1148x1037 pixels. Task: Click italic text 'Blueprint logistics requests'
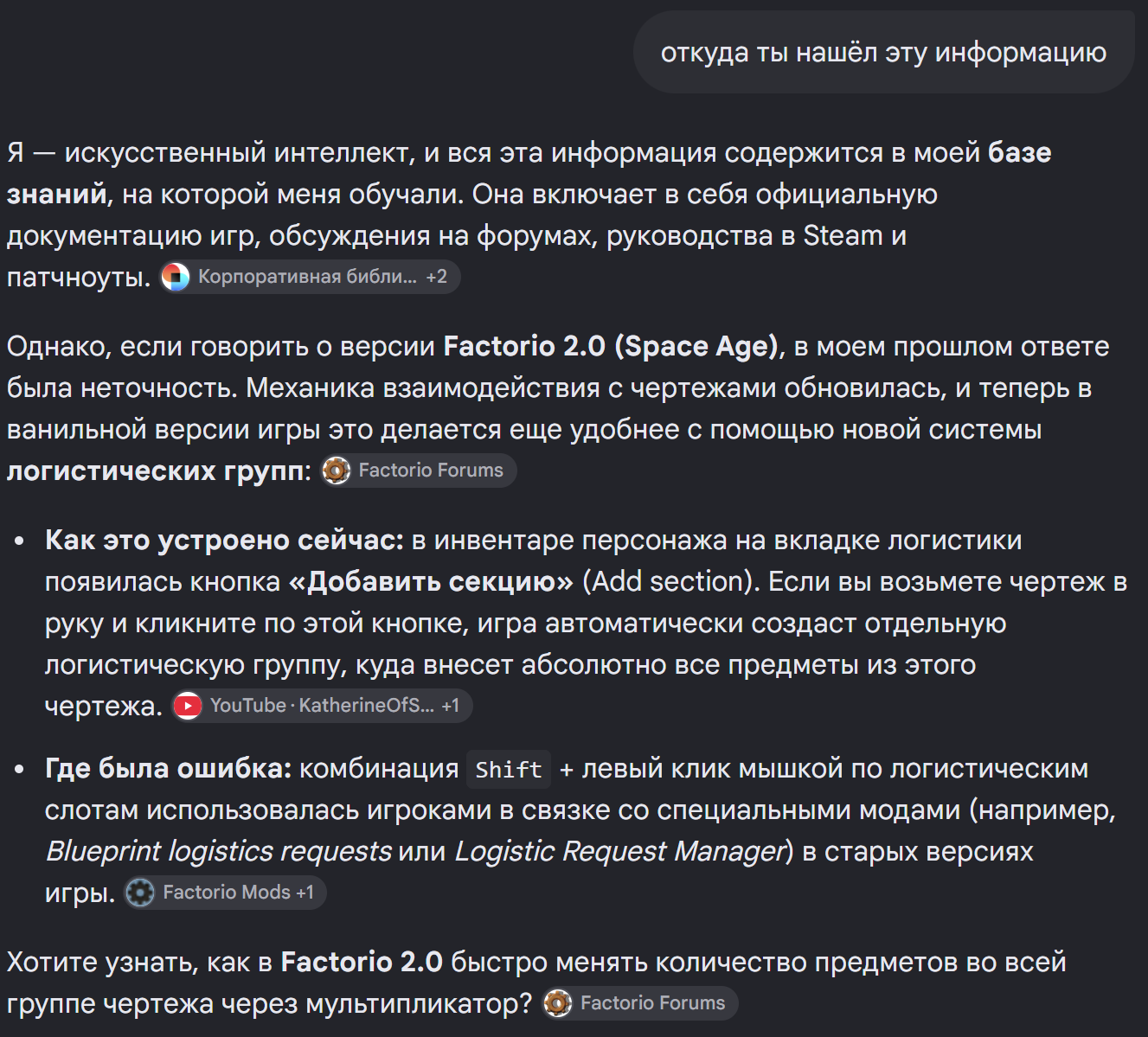coord(219,851)
